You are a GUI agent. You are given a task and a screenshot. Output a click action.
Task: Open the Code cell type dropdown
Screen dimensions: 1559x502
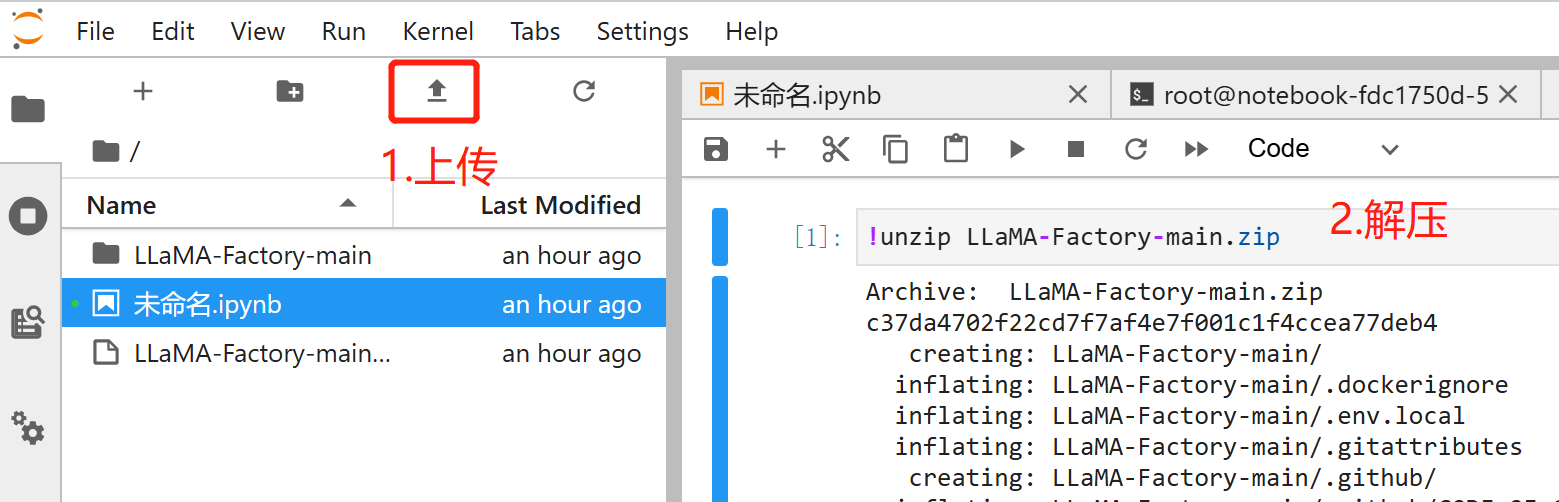pyautogui.click(x=1322, y=149)
